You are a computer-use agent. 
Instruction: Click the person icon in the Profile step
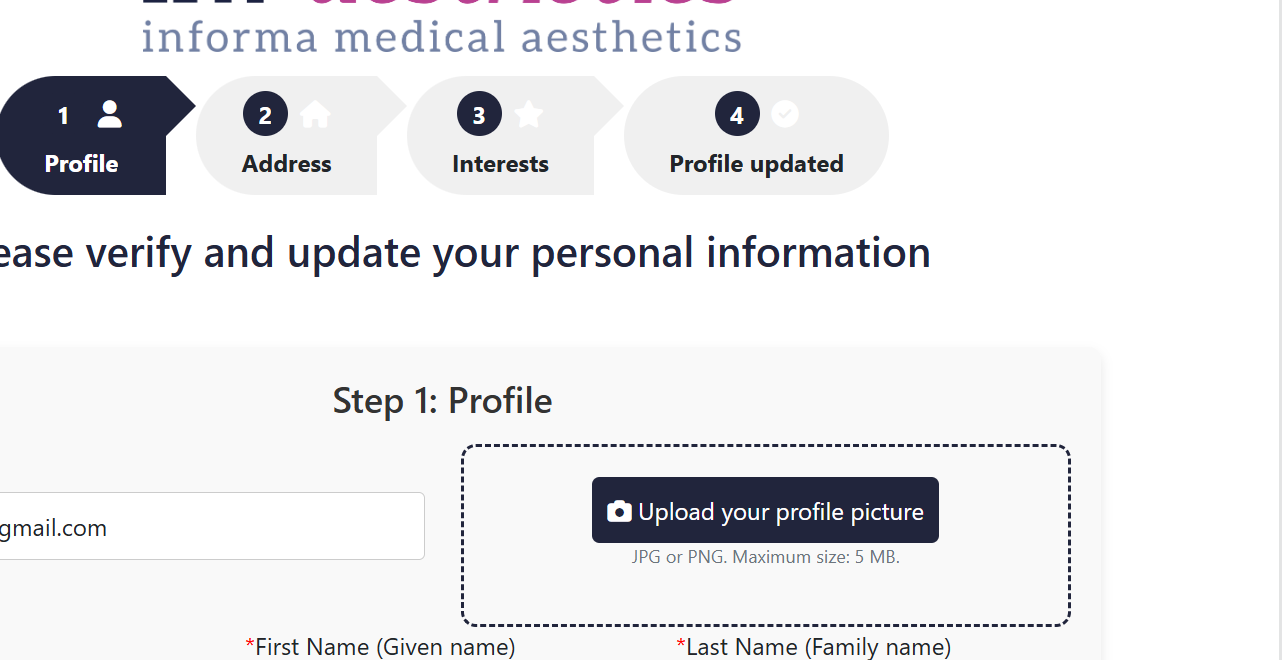click(109, 115)
